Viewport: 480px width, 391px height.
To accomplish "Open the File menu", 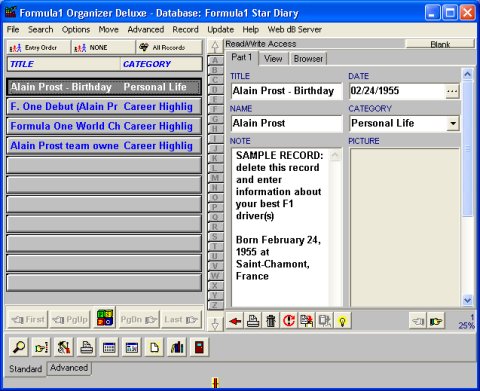I will pos(13,30).
